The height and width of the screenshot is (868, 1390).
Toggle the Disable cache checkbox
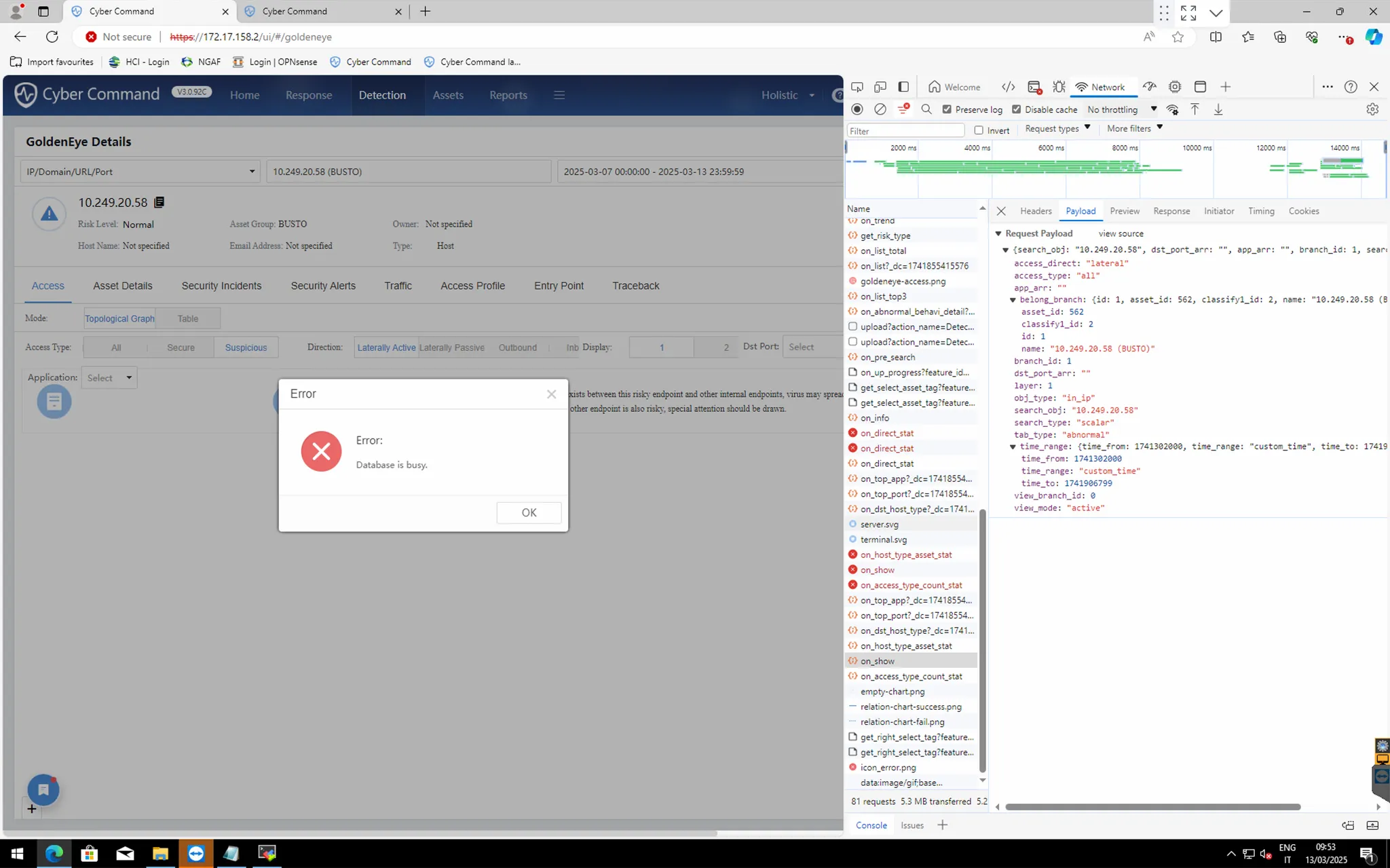1016,109
